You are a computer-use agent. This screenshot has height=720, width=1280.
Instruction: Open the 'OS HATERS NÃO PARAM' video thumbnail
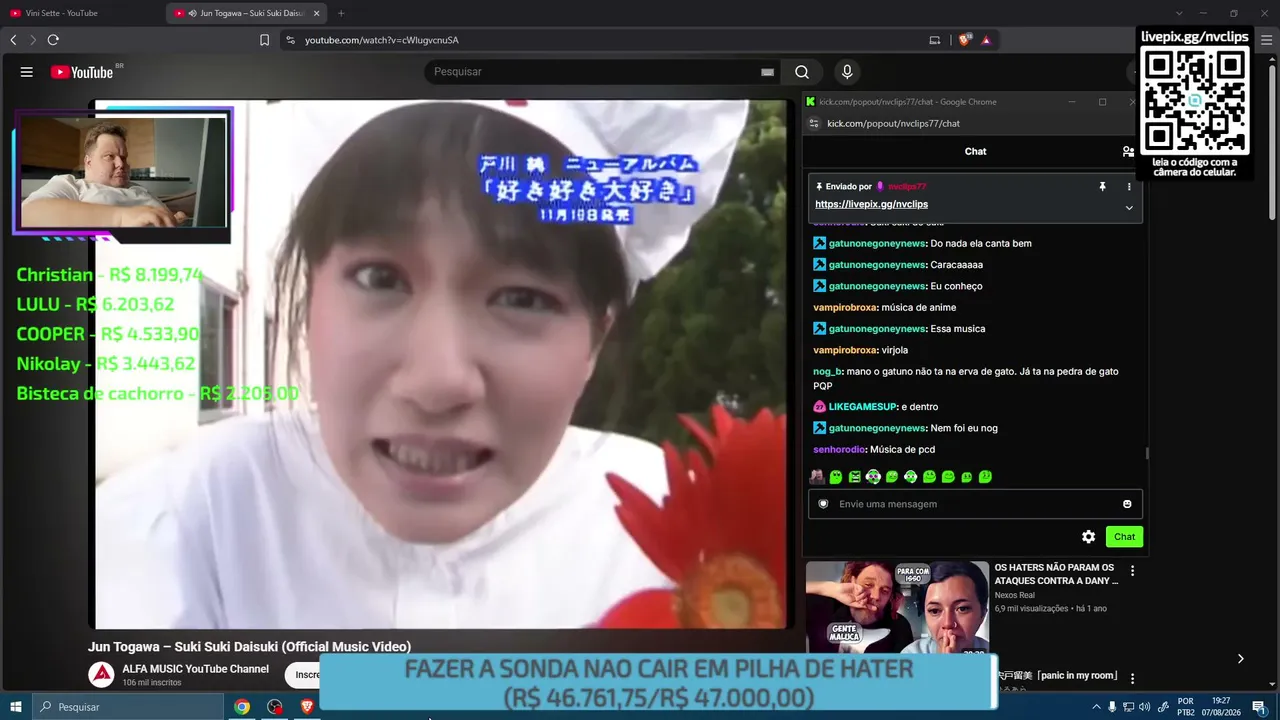pos(897,607)
